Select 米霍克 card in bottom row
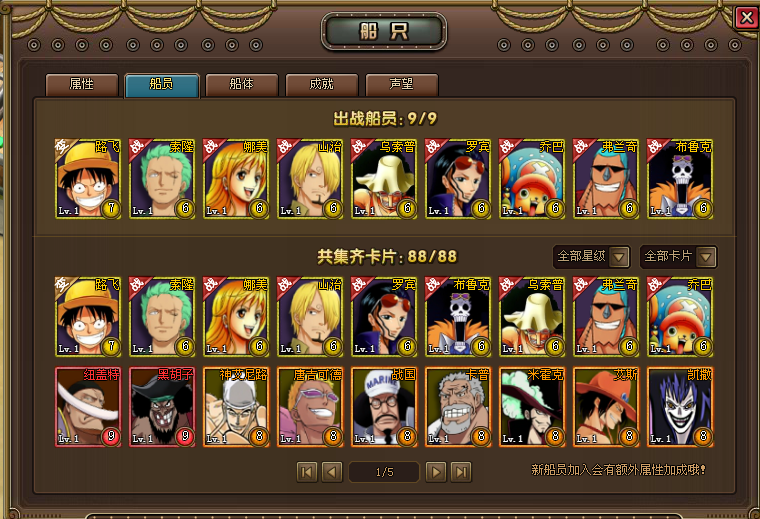Image resolution: width=760 pixels, height=519 pixels. click(532, 407)
